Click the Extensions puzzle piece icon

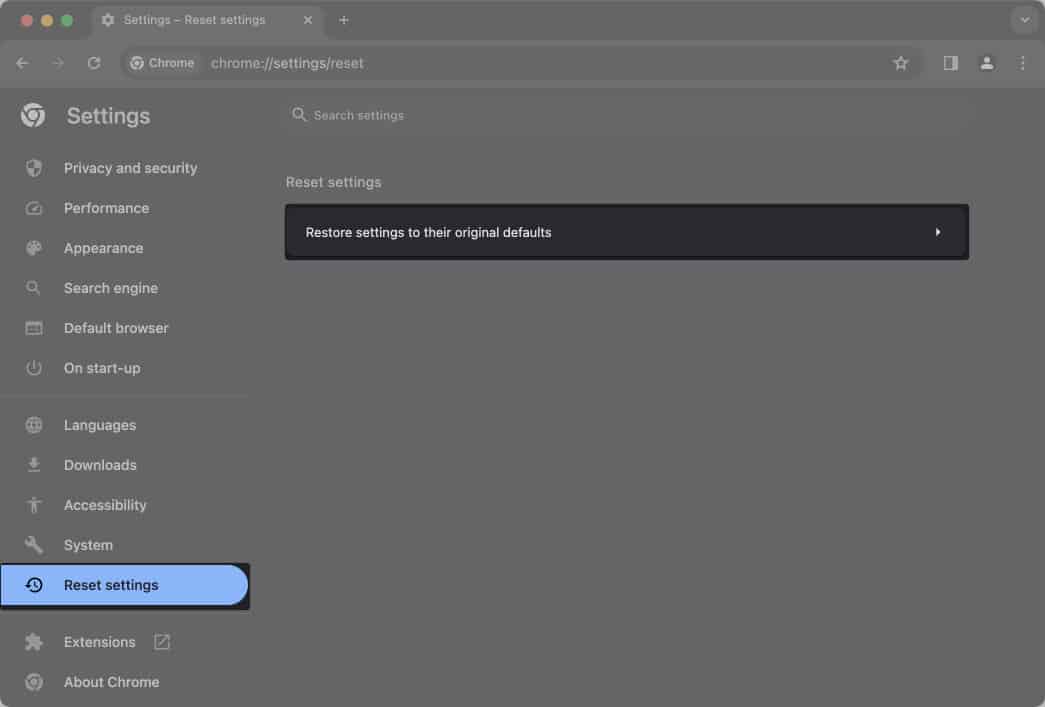pos(34,642)
